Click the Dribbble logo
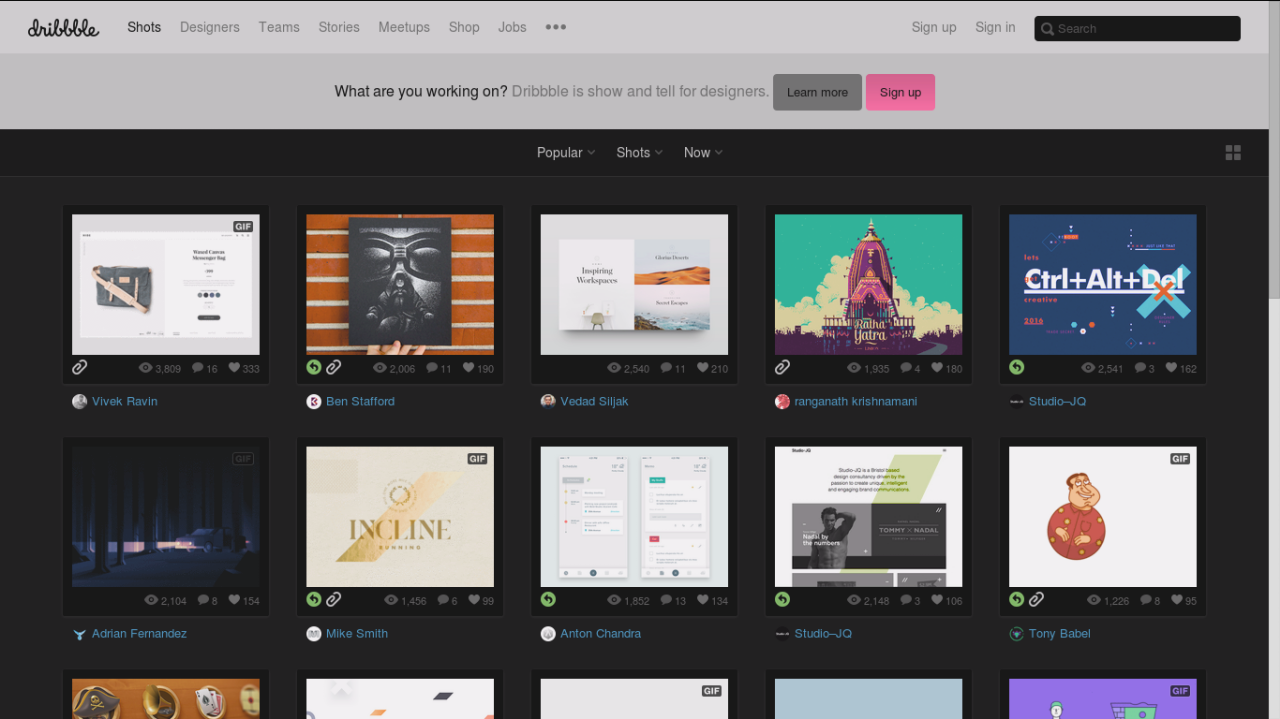This screenshot has width=1280, height=719. (x=63, y=27)
